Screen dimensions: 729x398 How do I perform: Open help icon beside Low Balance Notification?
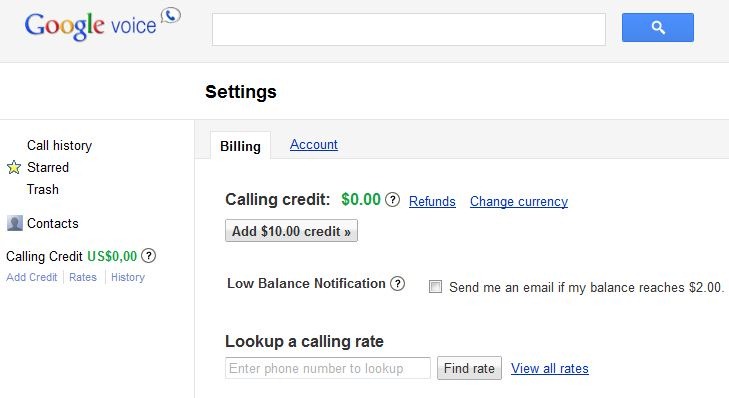click(397, 284)
